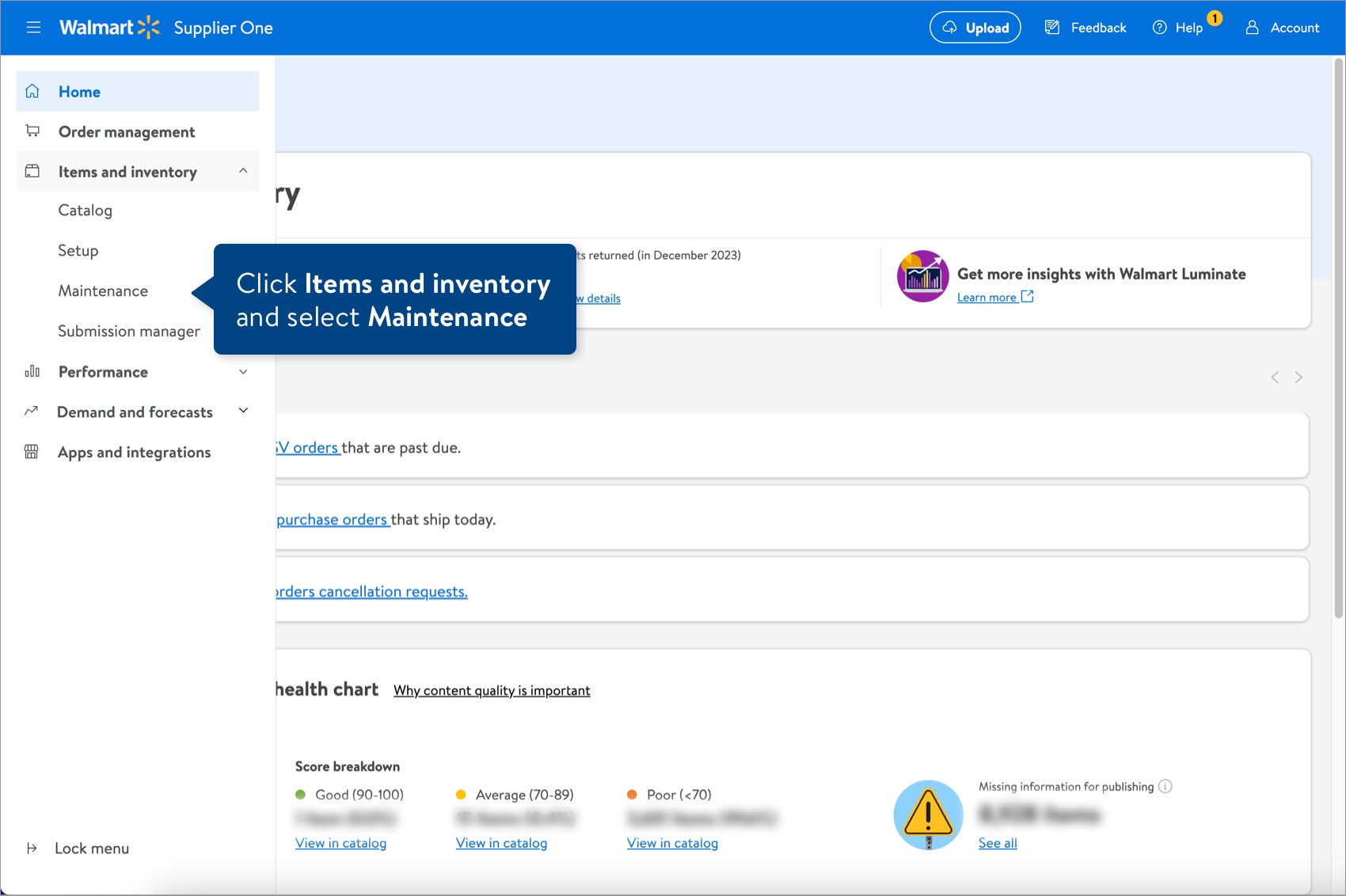1346x896 pixels.
Task: Select Maintenance from the sidebar
Action: click(x=102, y=290)
